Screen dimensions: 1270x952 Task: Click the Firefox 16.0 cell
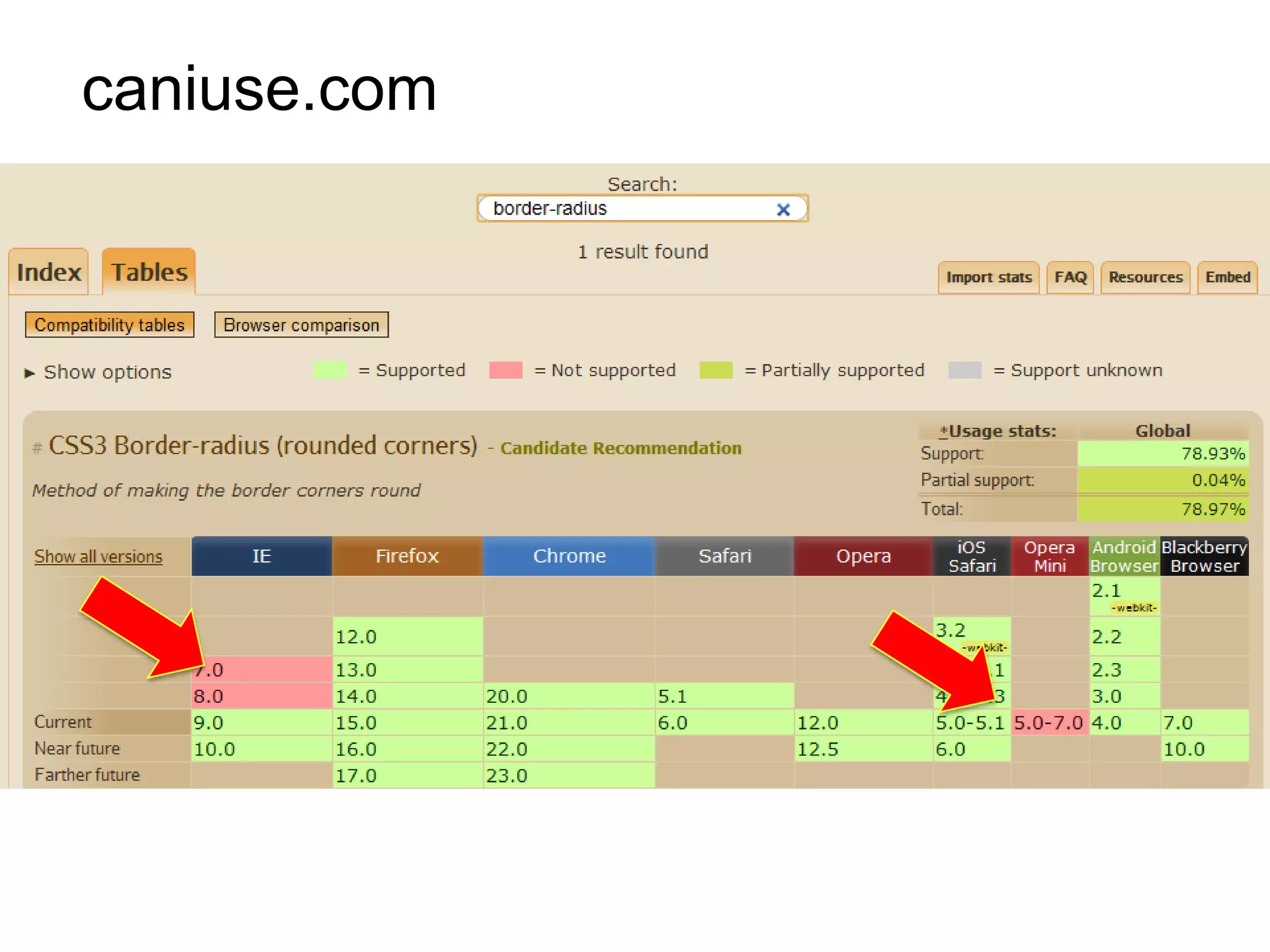tap(407, 749)
